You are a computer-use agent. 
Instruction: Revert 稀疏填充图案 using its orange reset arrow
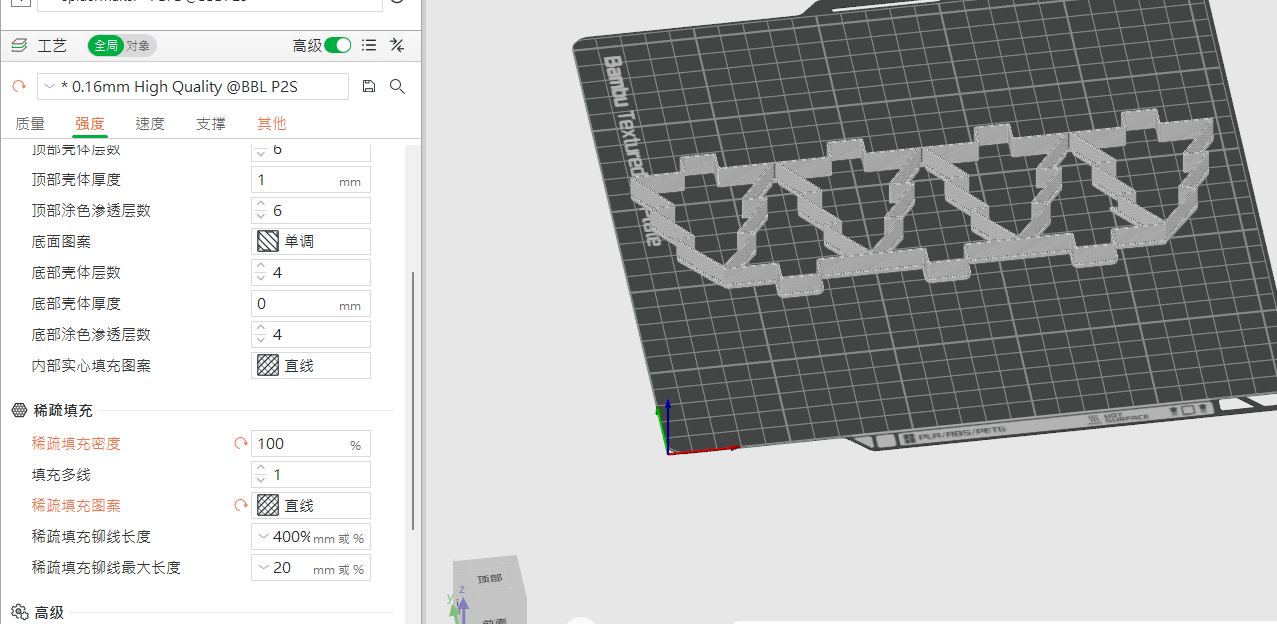240,505
